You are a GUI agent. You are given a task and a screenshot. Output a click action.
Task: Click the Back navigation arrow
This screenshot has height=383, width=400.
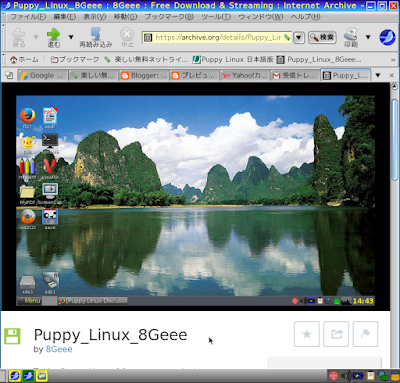(19, 37)
